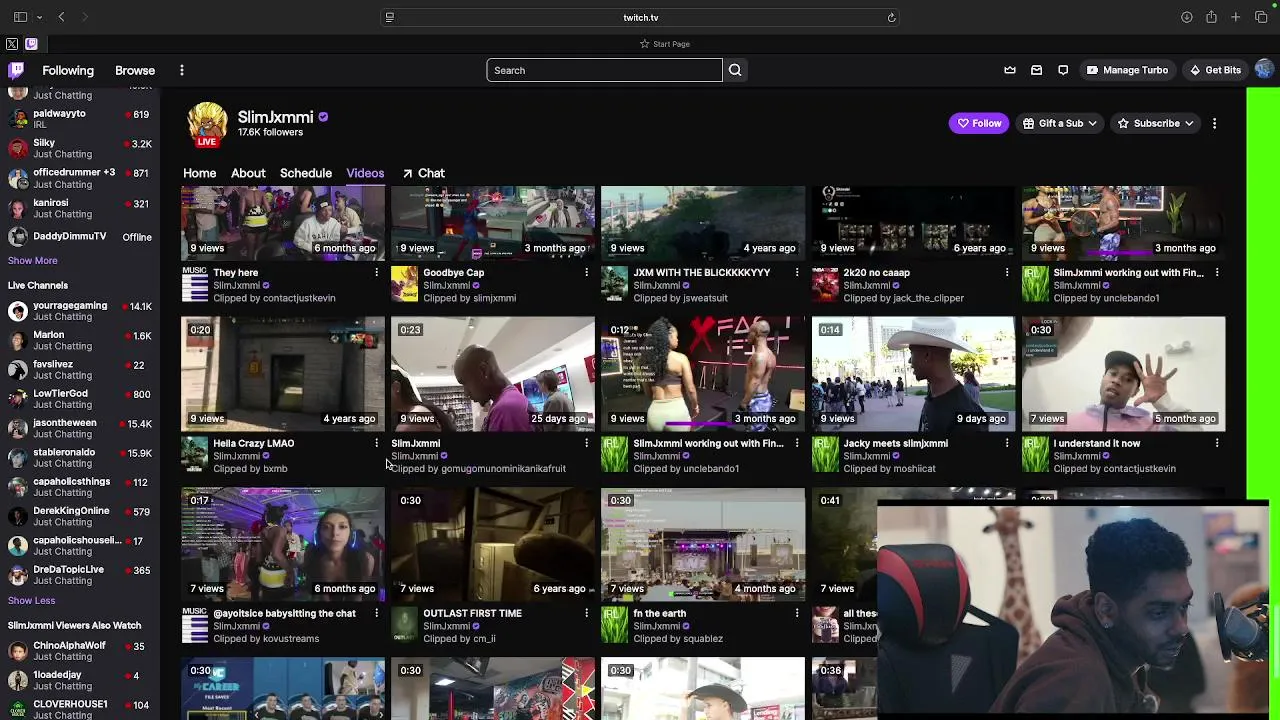Click the Safari address bar twitch.tv
The width and height of the screenshot is (1280, 720).
(641, 17)
